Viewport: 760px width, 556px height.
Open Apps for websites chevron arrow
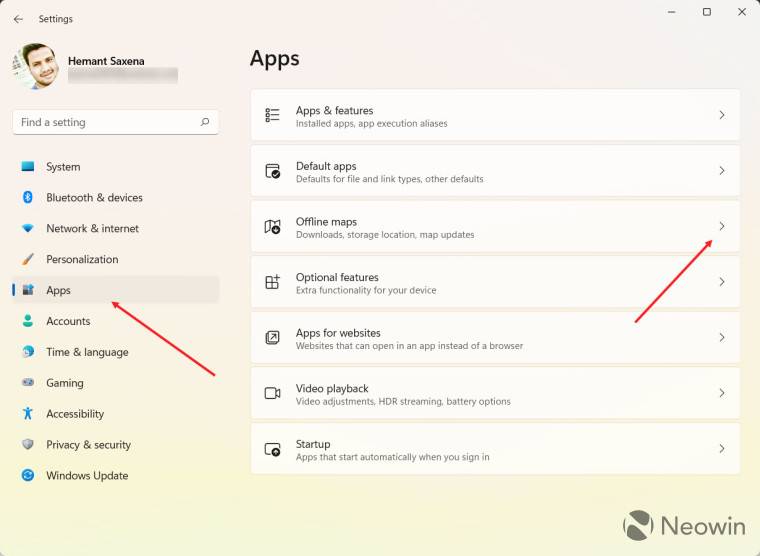click(722, 337)
